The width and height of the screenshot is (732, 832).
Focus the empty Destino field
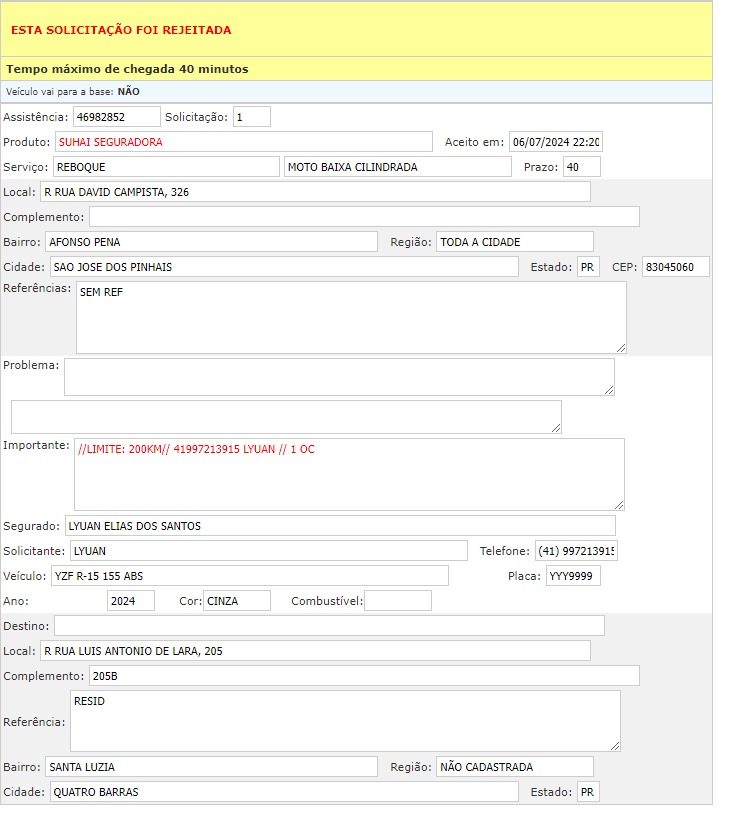[329, 626]
